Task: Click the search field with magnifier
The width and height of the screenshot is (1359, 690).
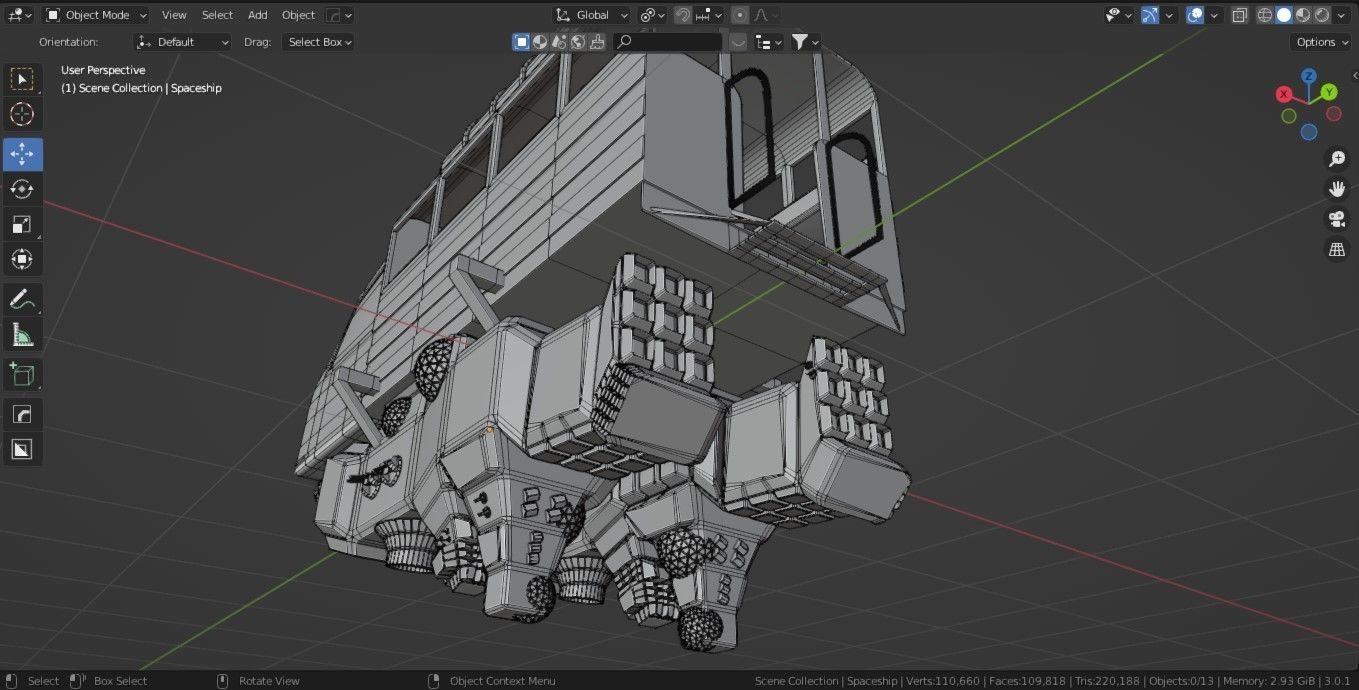Action: pos(667,42)
